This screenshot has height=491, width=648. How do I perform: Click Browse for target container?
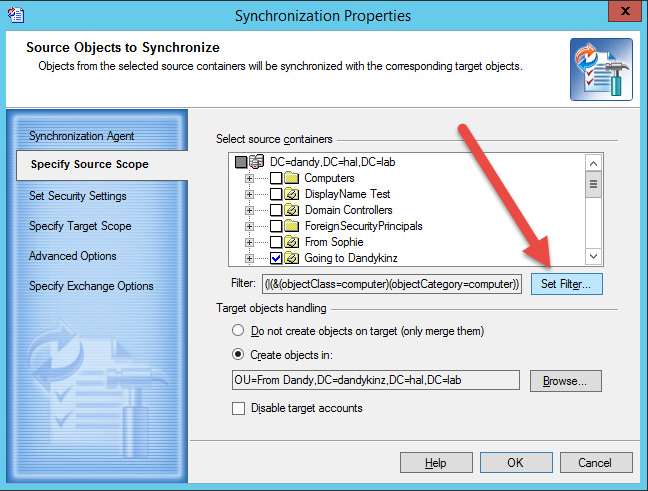point(565,381)
